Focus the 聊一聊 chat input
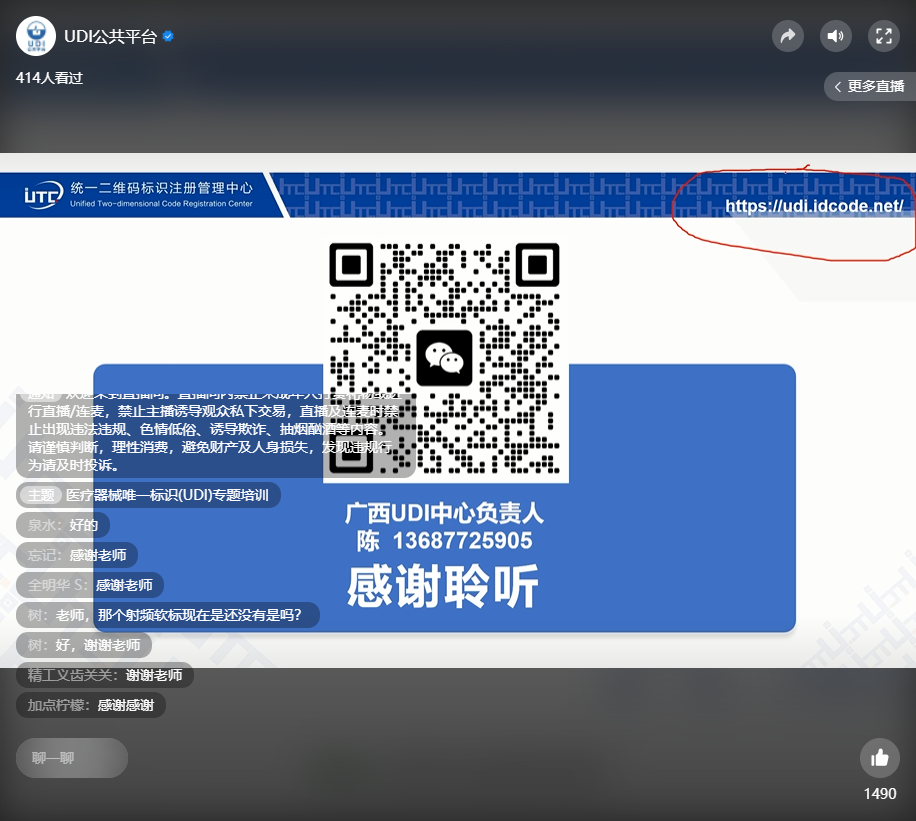916x821 pixels. click(72, 758)
